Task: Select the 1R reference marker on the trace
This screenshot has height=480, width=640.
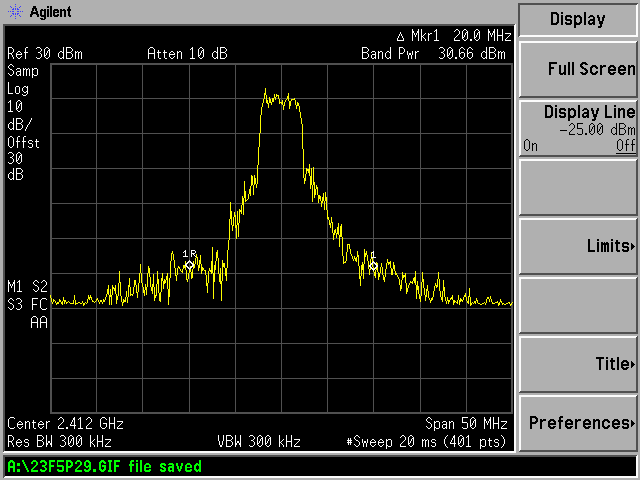Action: pos(190,266)
